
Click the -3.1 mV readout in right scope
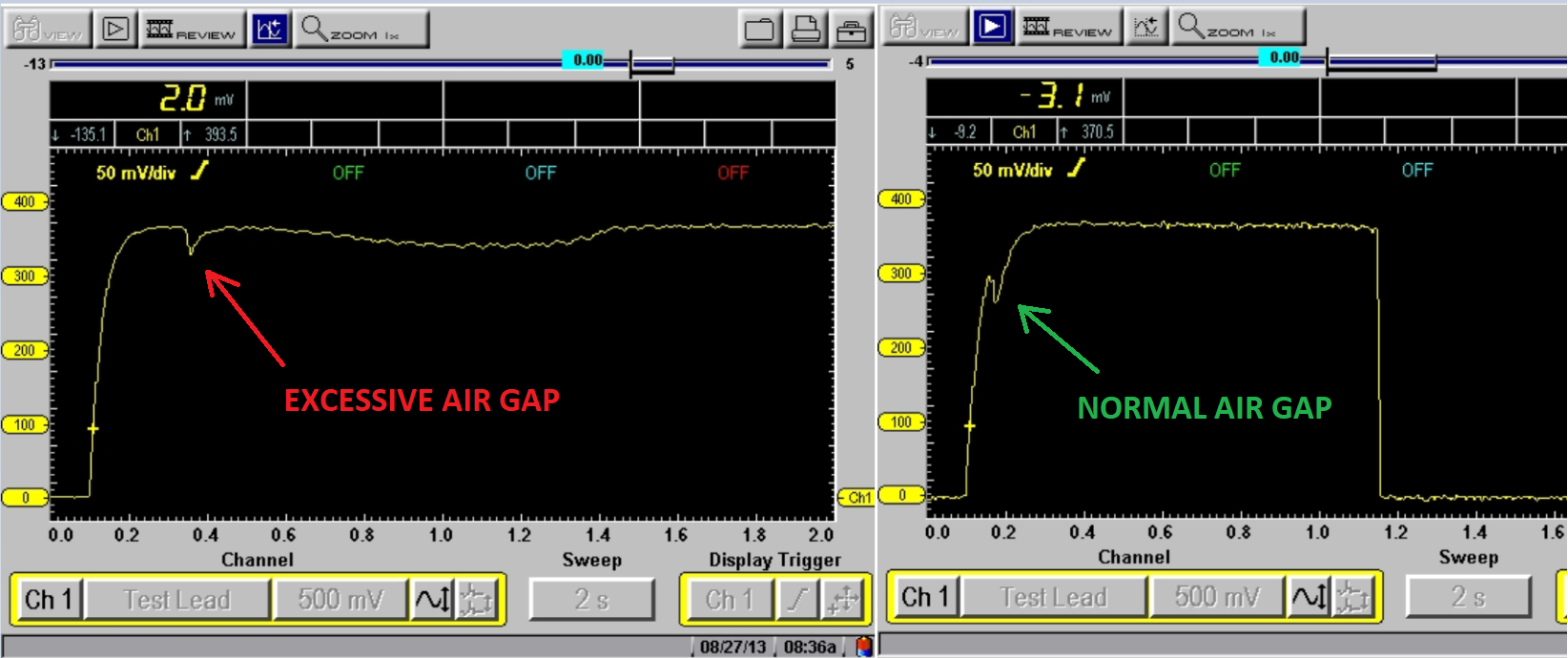(1064, 95)
